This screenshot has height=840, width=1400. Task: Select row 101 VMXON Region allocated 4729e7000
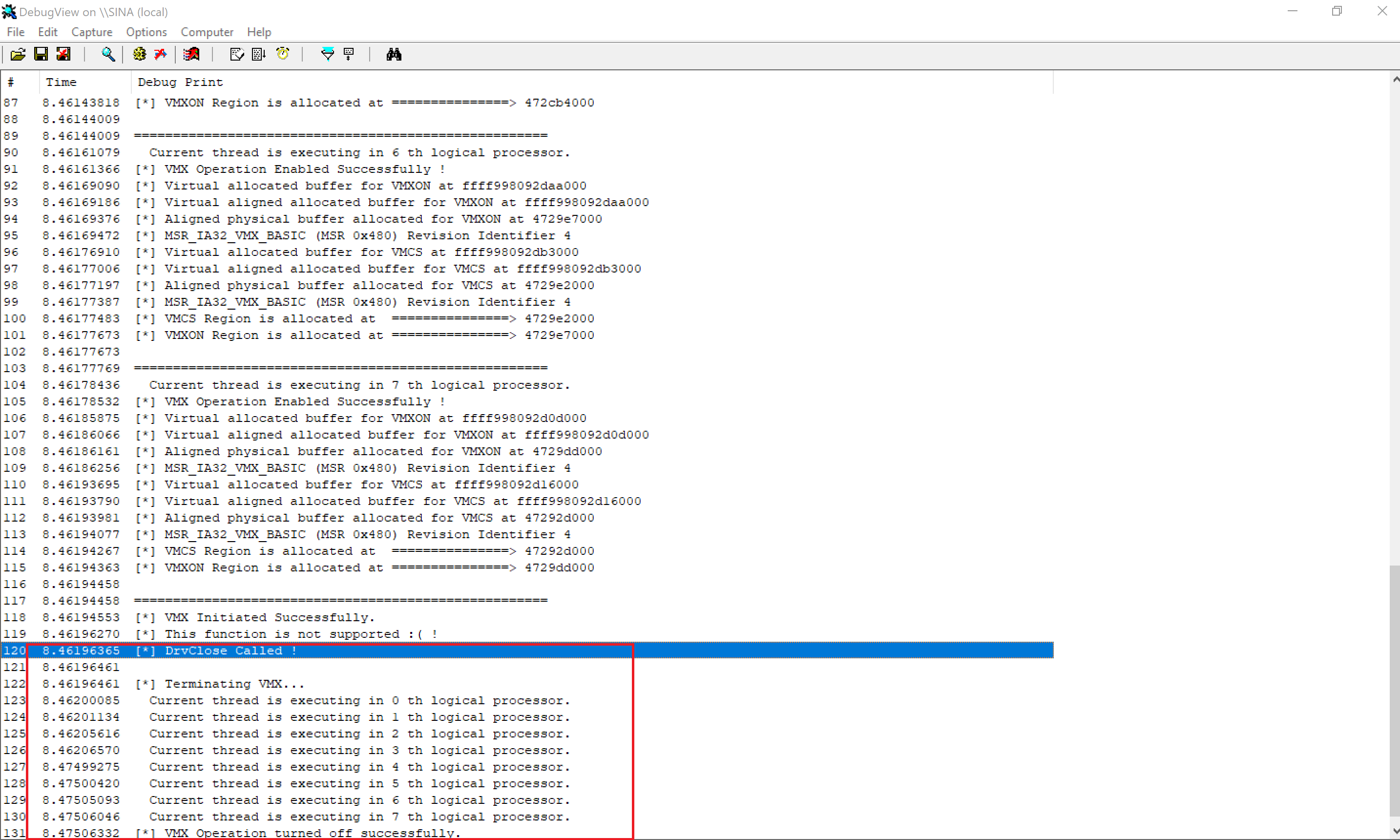pyautogui.click(x=527, y=335)
